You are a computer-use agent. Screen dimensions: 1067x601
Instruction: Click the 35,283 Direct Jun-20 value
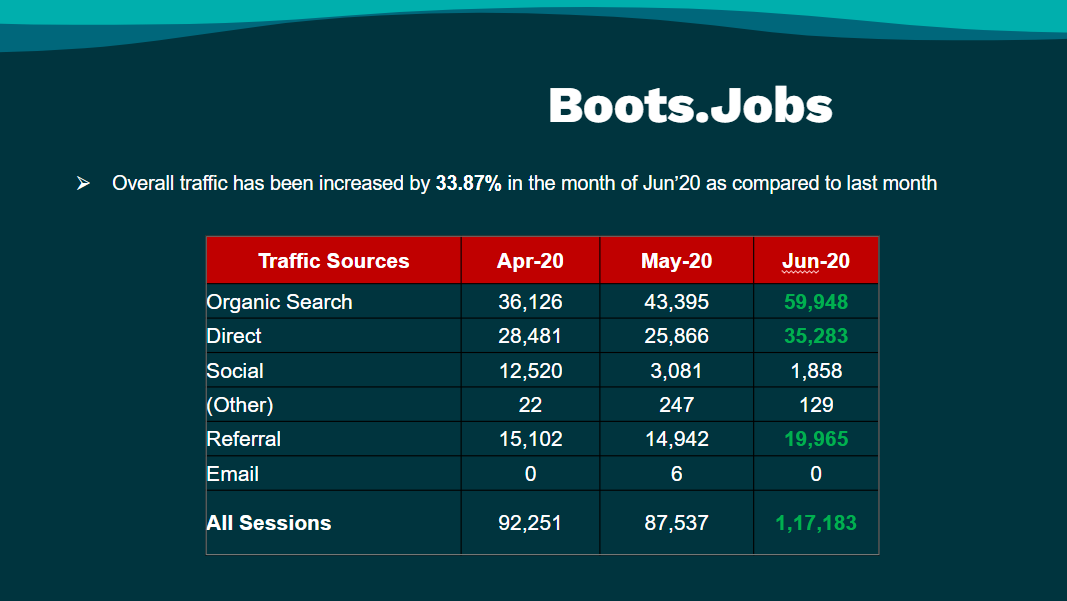816,336
